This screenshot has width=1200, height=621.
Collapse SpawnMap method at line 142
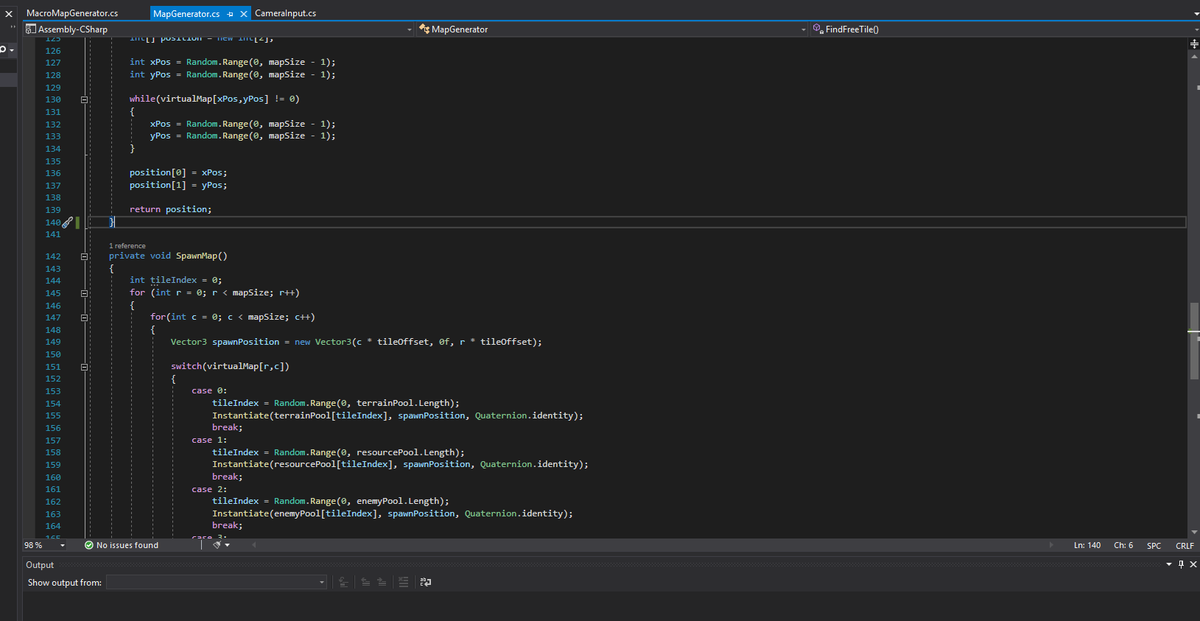(x=85, y=257)
